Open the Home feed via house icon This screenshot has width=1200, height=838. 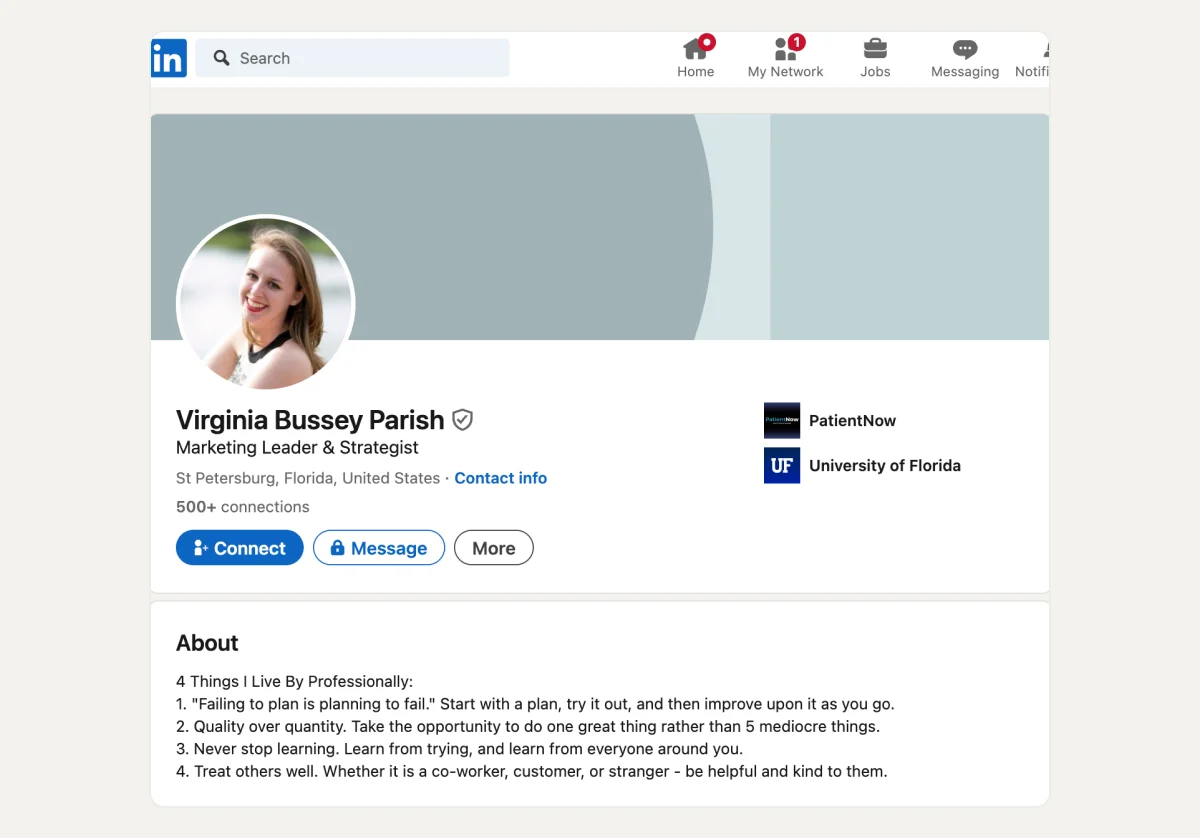pyautogui.click(x=695, y=48)
